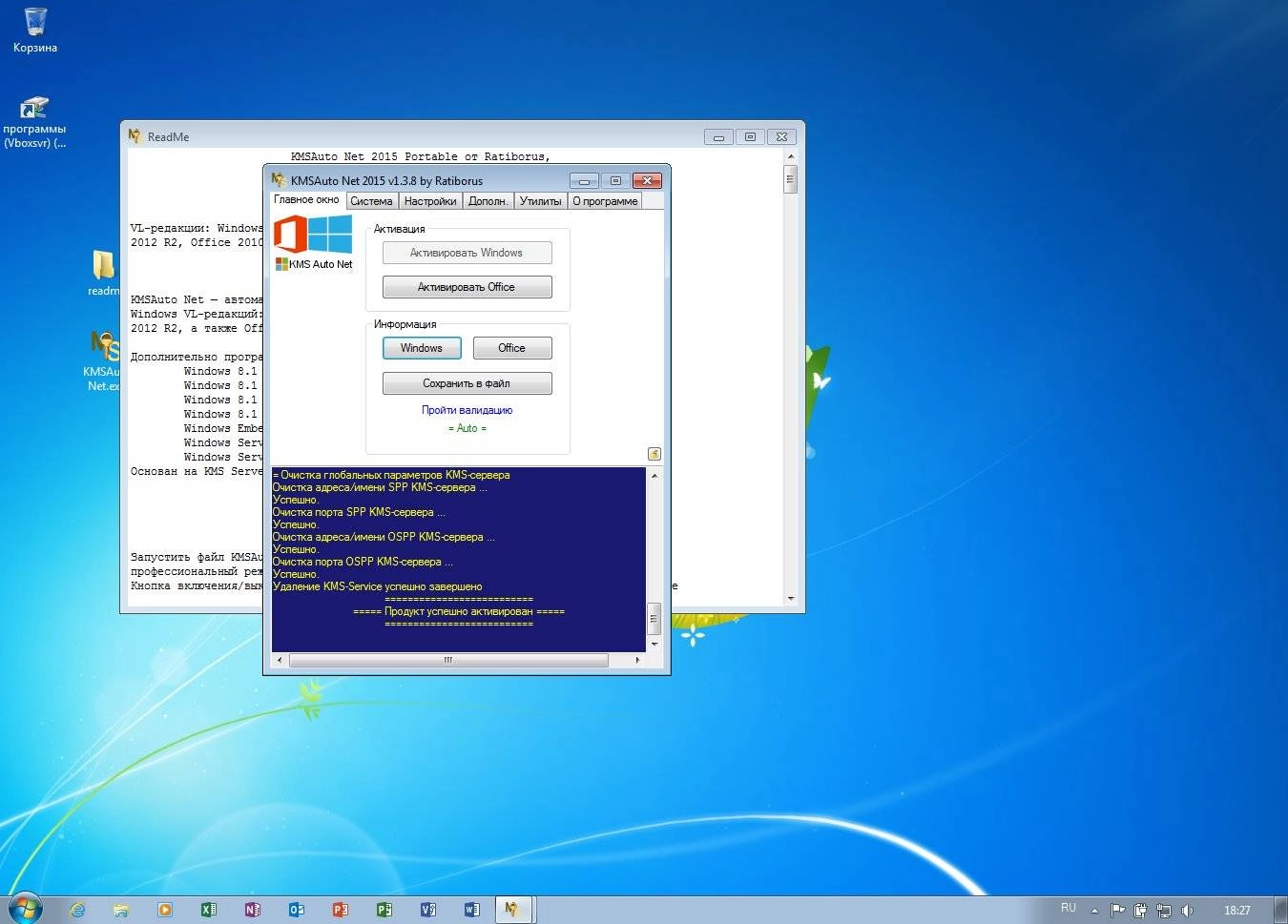Launch PowerPoint from the taskbar
The width and height of the screenshot is (1288, 924).
(341, 910)
